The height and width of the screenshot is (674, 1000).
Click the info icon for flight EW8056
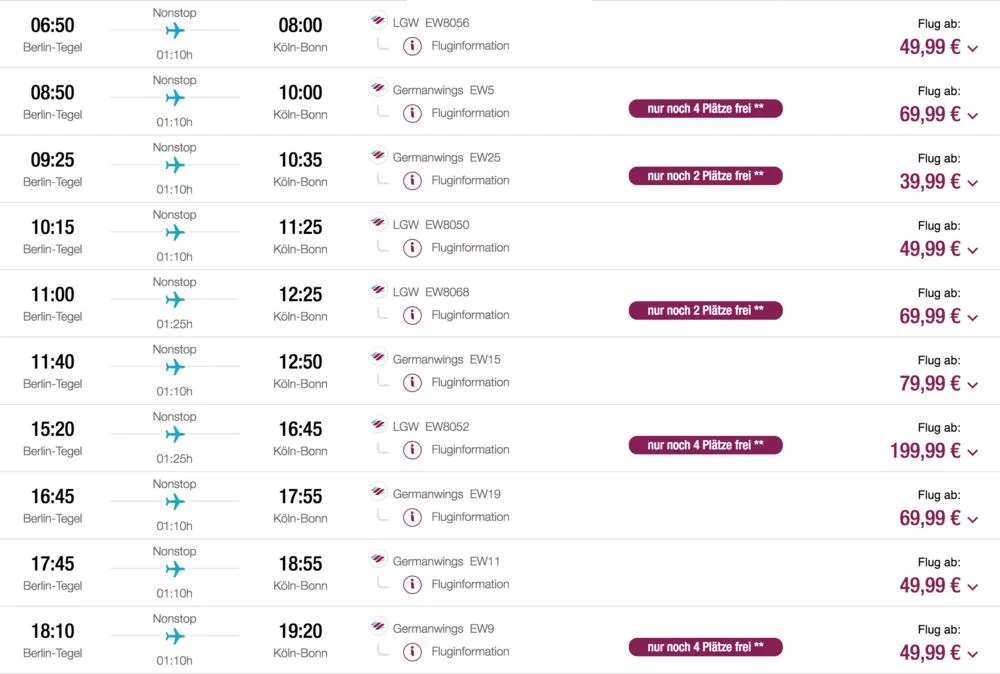click(412, 46)
